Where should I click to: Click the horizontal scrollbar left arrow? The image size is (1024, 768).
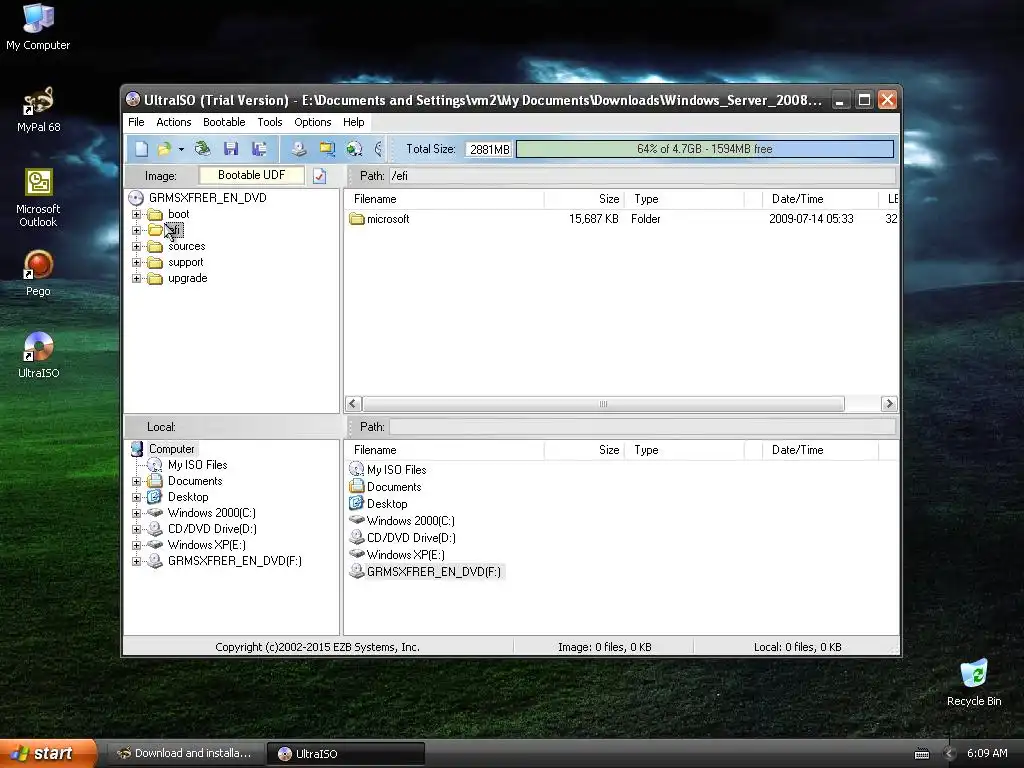353,404
